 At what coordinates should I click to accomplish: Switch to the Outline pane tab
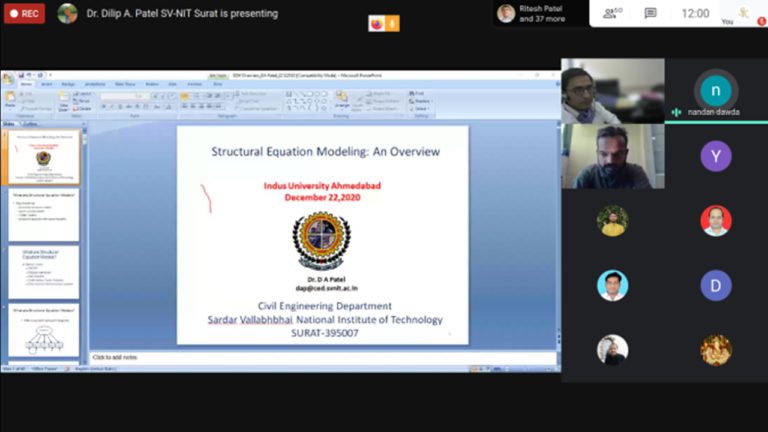[30, 124]
